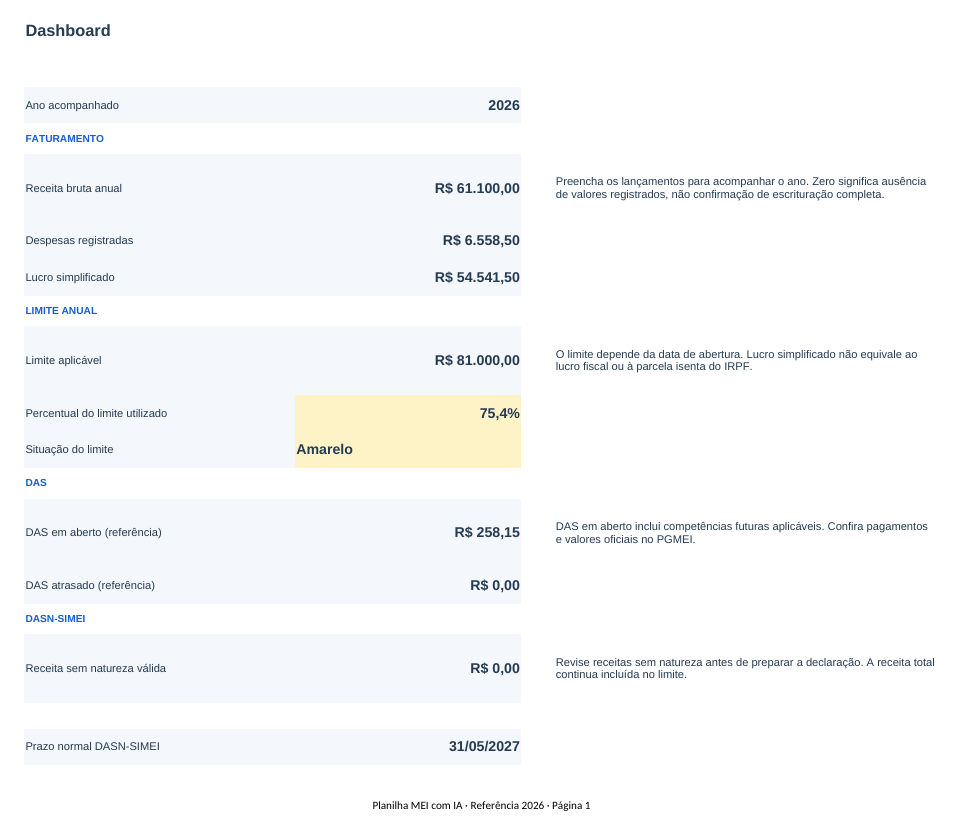Click the highlighted 75,4% cell

pyautogui.click(x=408, y=414)
